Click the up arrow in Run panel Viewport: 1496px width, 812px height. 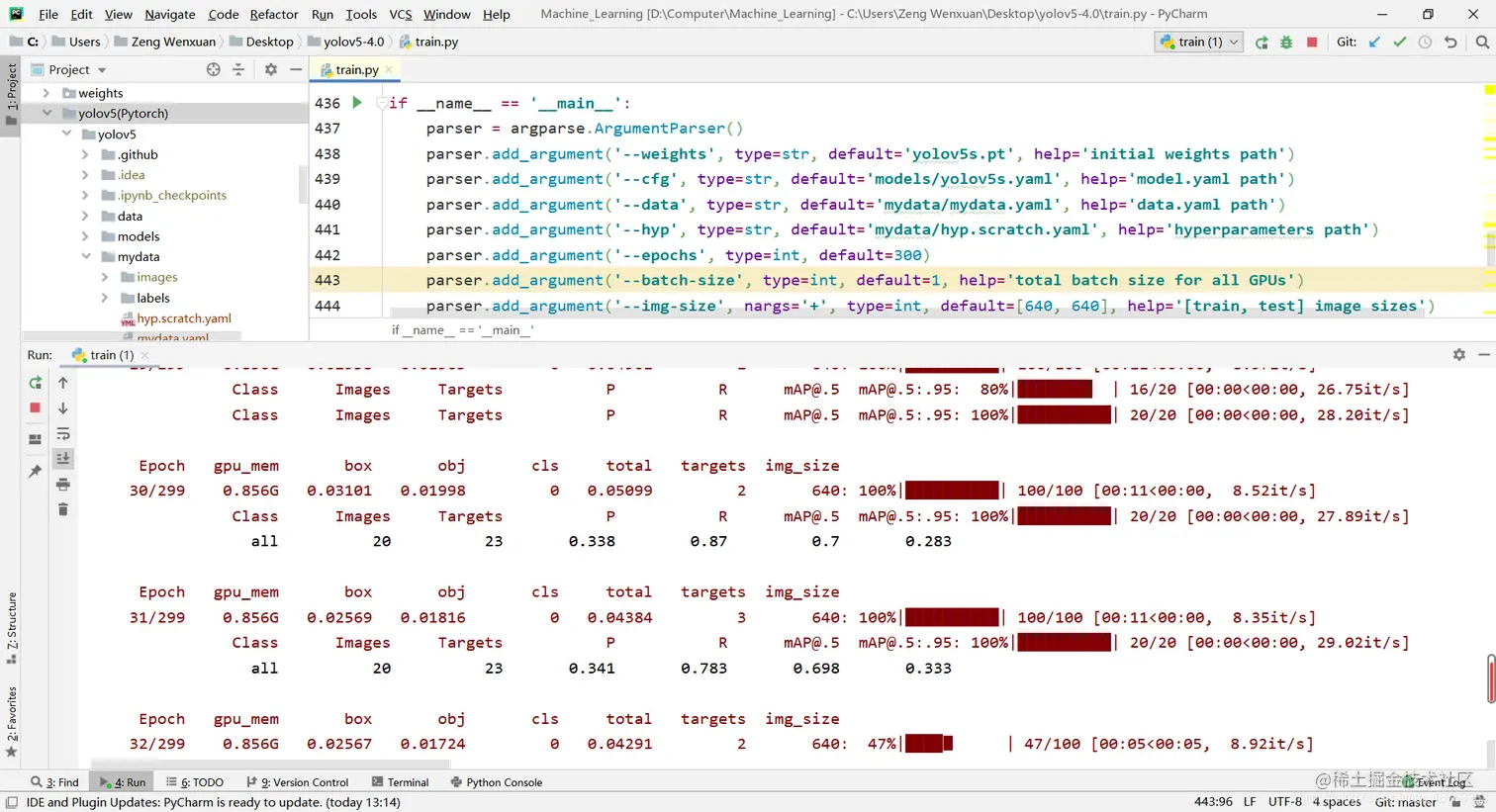63,383
